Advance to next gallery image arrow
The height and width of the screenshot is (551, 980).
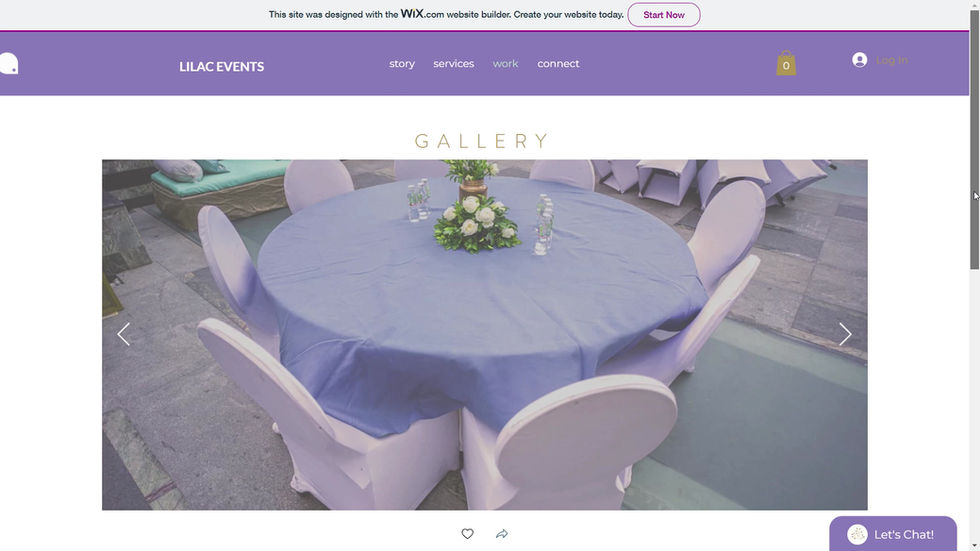click(x=845, y=334)
